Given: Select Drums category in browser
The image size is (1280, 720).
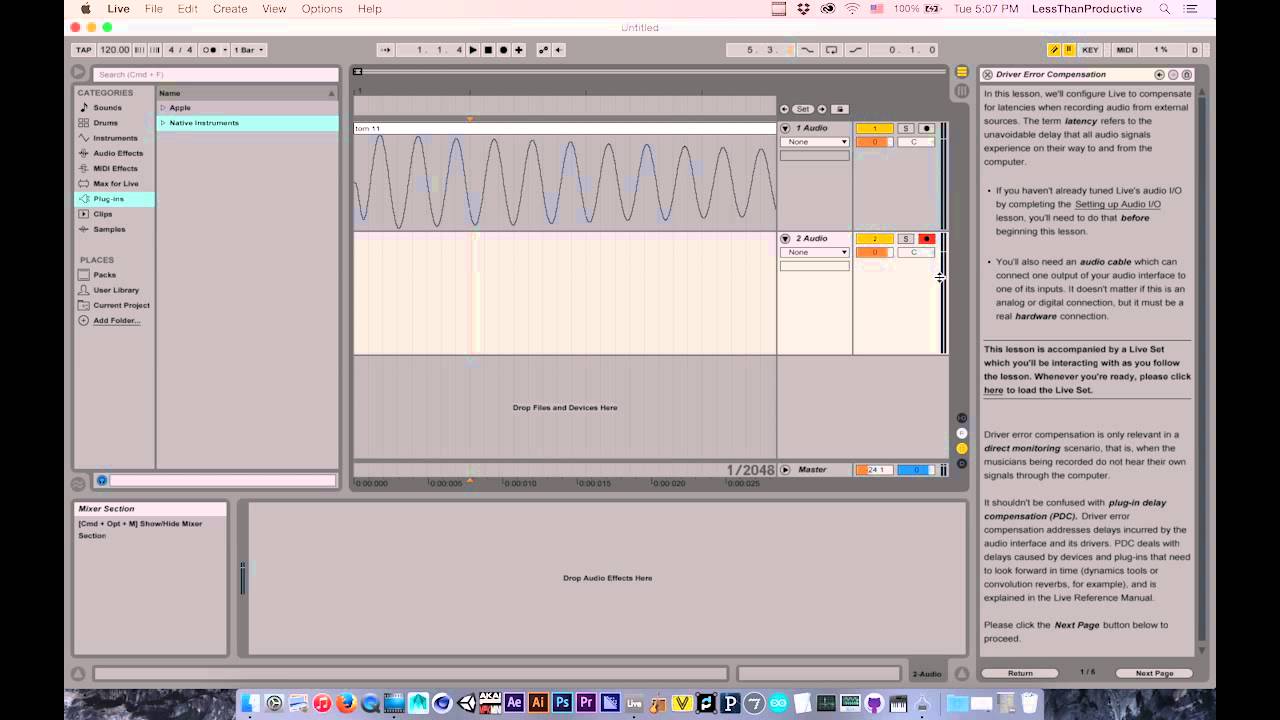Looking at the screenshot, I should tap(105, 123).
